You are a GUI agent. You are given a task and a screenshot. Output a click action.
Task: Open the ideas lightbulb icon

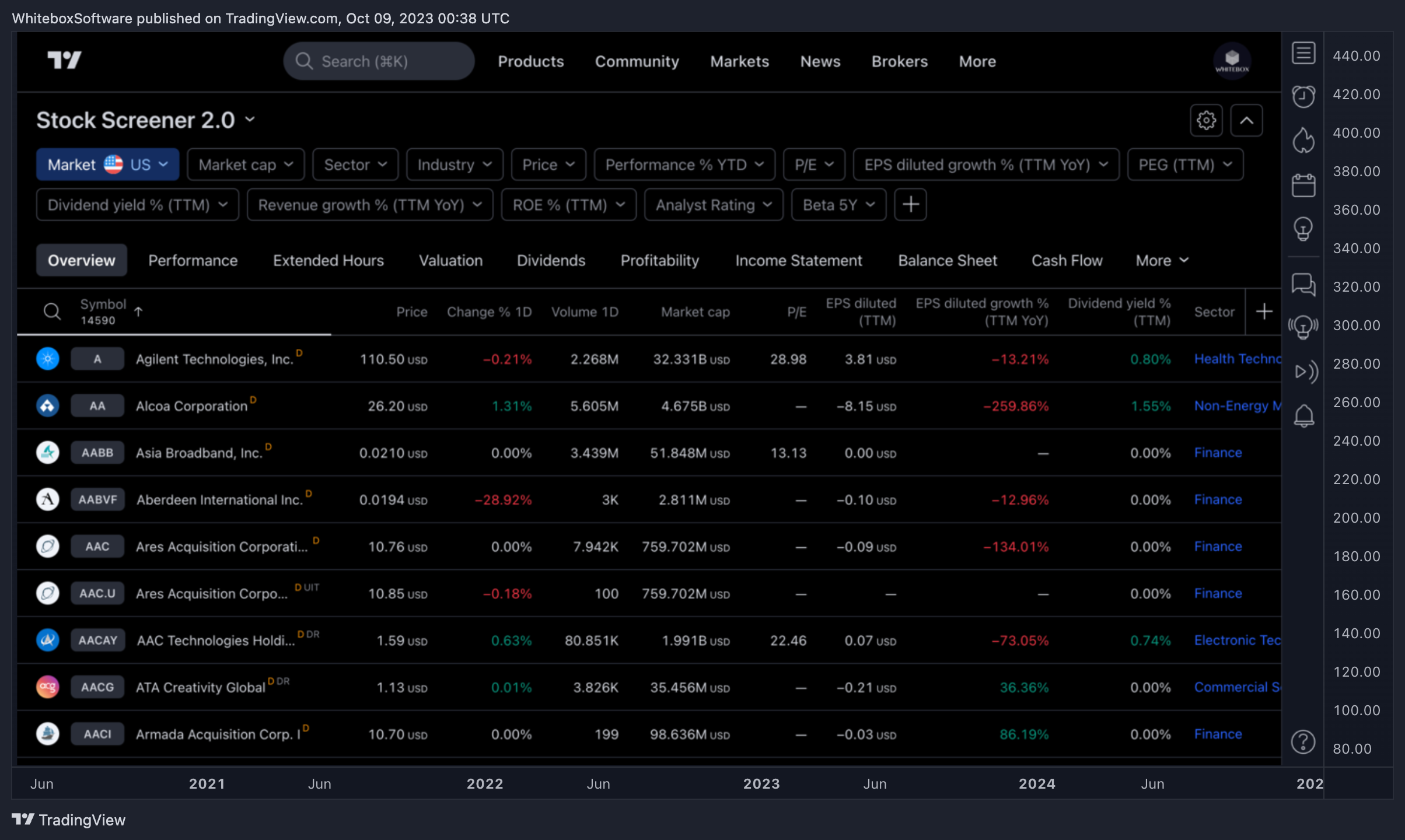click(1303, 229)
